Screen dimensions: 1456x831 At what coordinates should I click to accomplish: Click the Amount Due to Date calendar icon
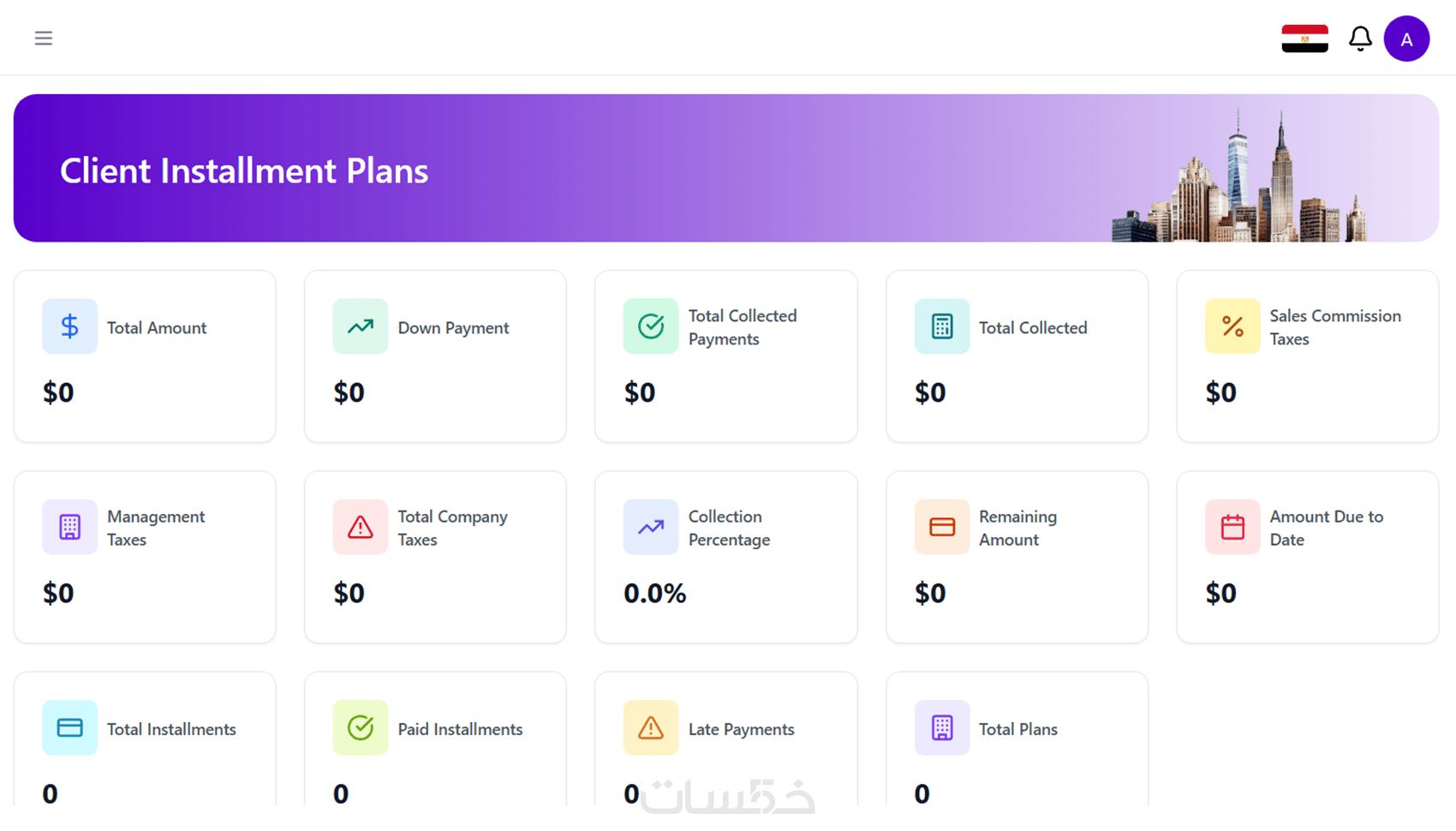pos(1232,527)
